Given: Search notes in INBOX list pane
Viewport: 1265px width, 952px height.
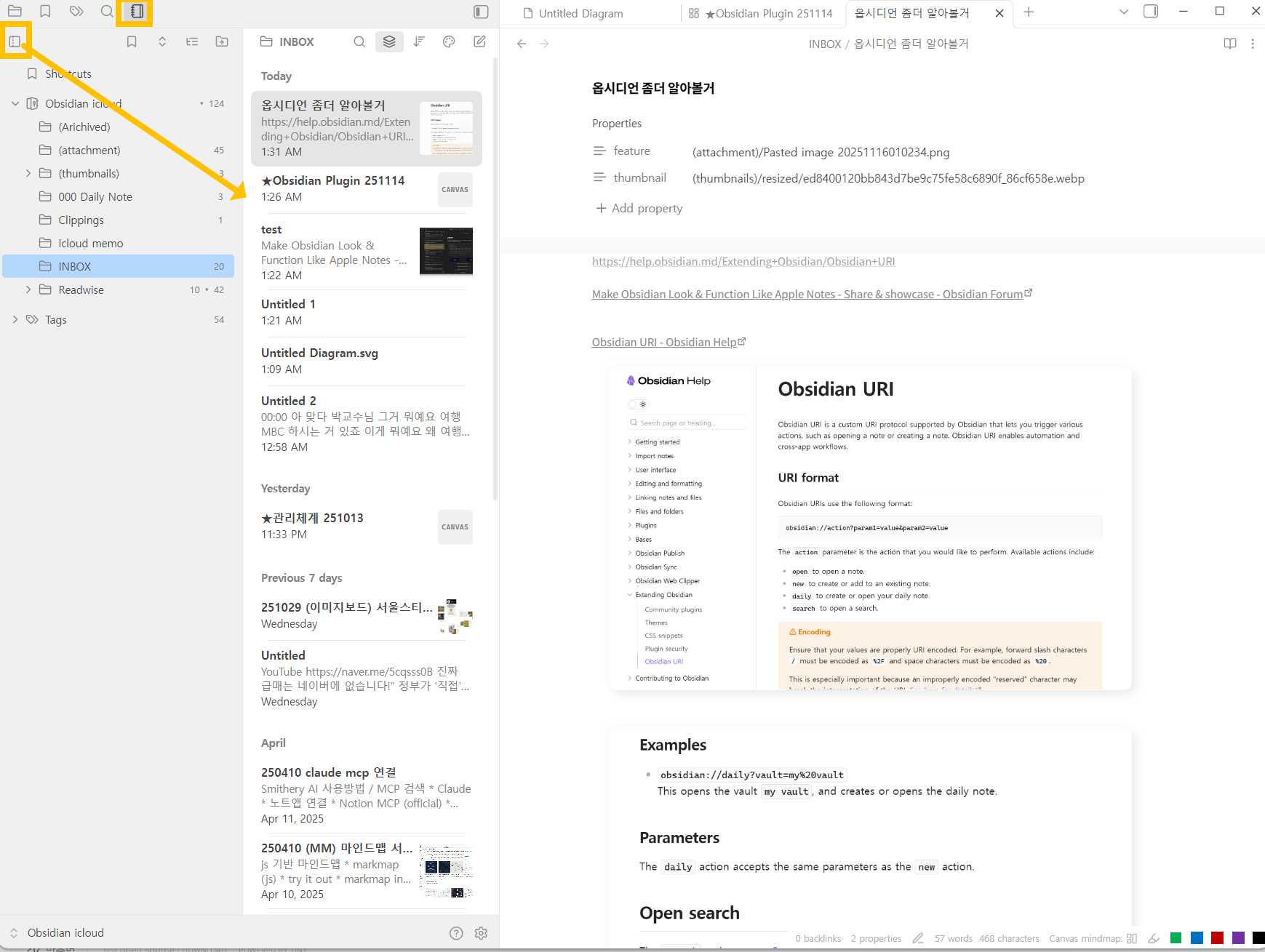Looking at the screenshot, I should (359, 41).
